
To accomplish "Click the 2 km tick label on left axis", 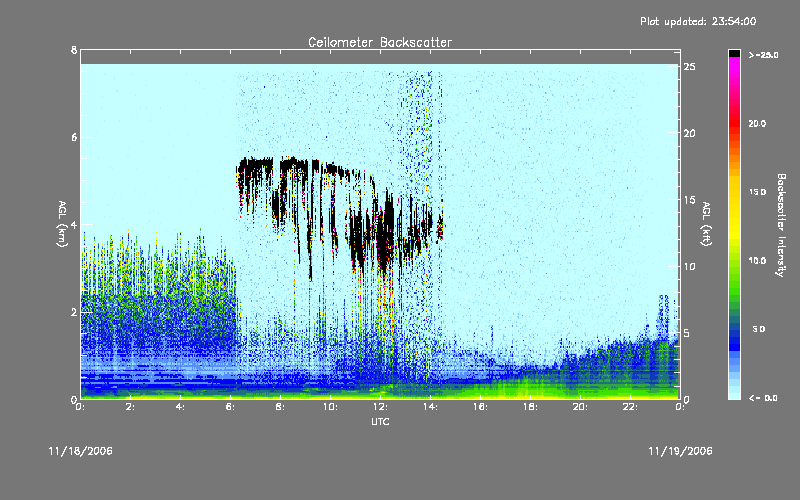I will point(74,312).
